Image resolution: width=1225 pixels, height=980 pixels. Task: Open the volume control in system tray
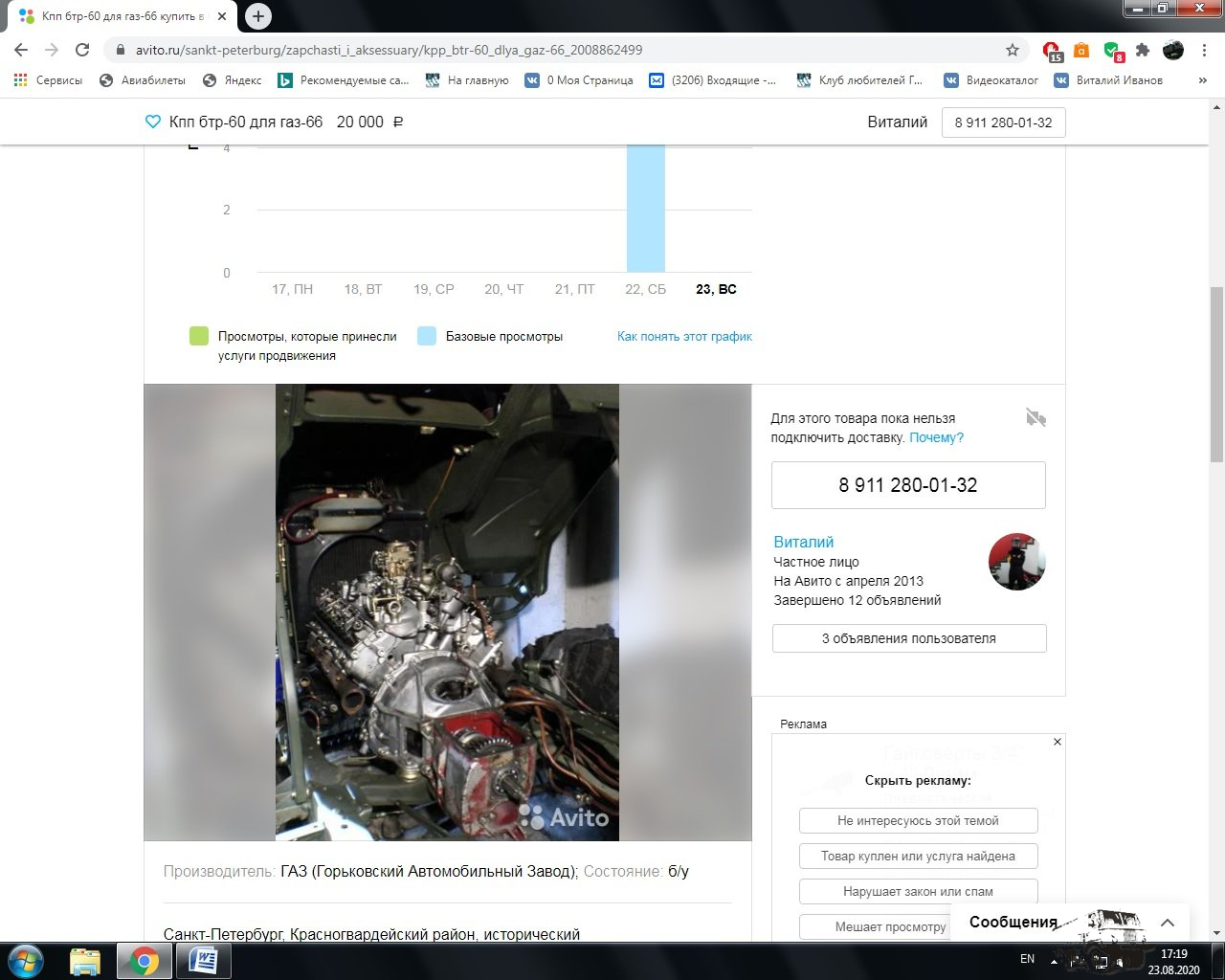tap(1123, 962)
